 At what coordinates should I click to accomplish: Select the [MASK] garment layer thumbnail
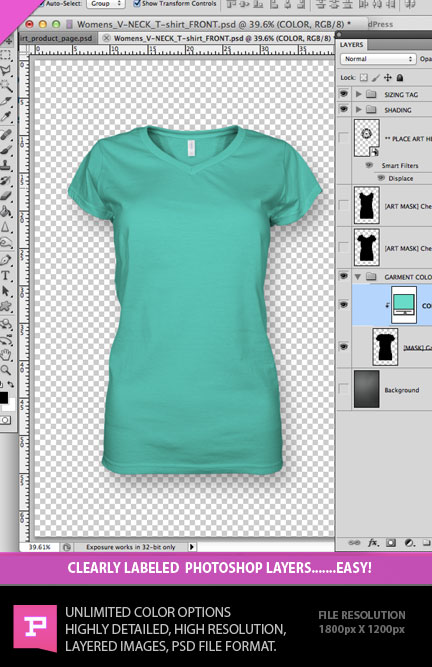tap(385, 347)
